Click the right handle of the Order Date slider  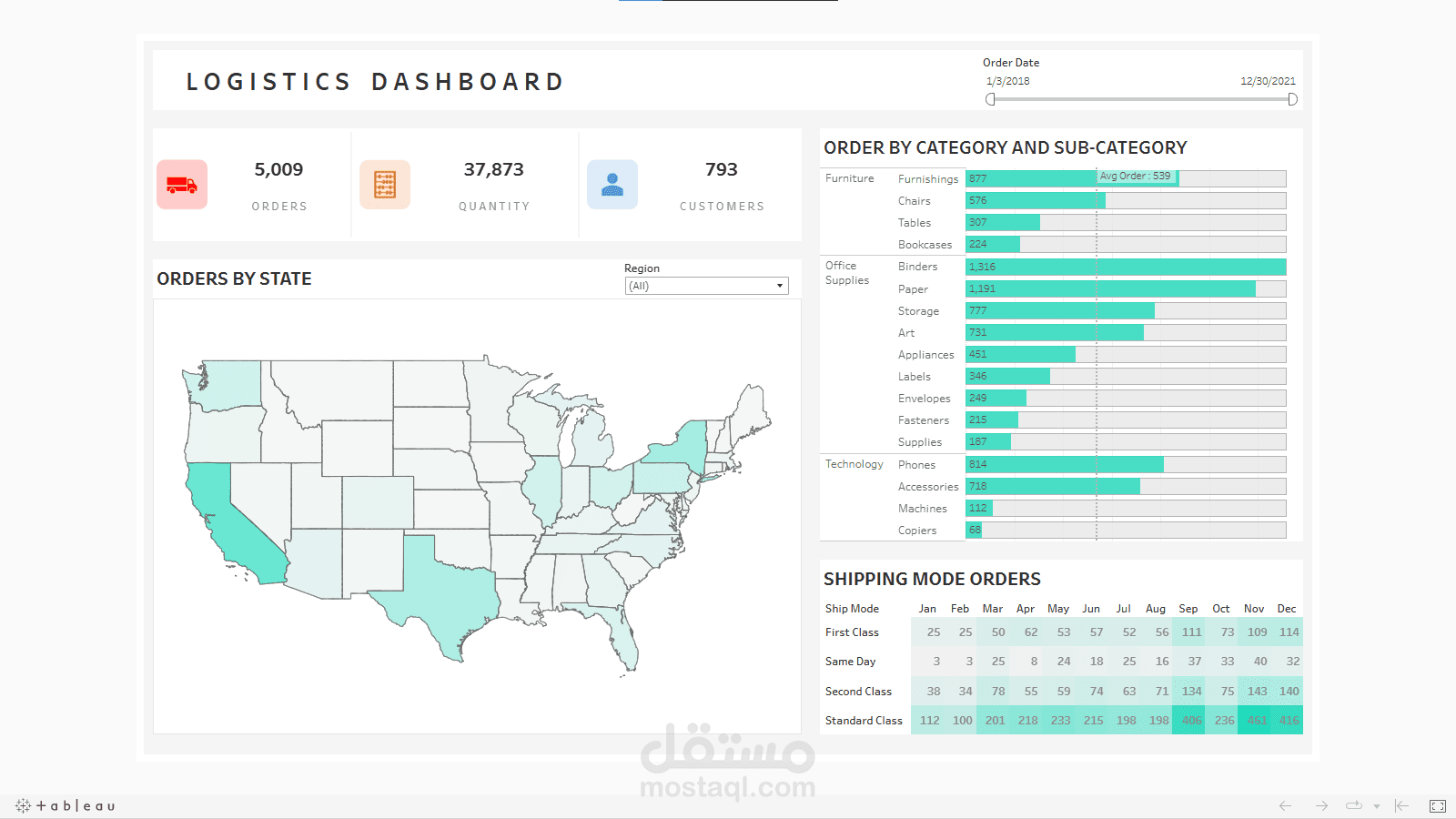pos(1292,100)
